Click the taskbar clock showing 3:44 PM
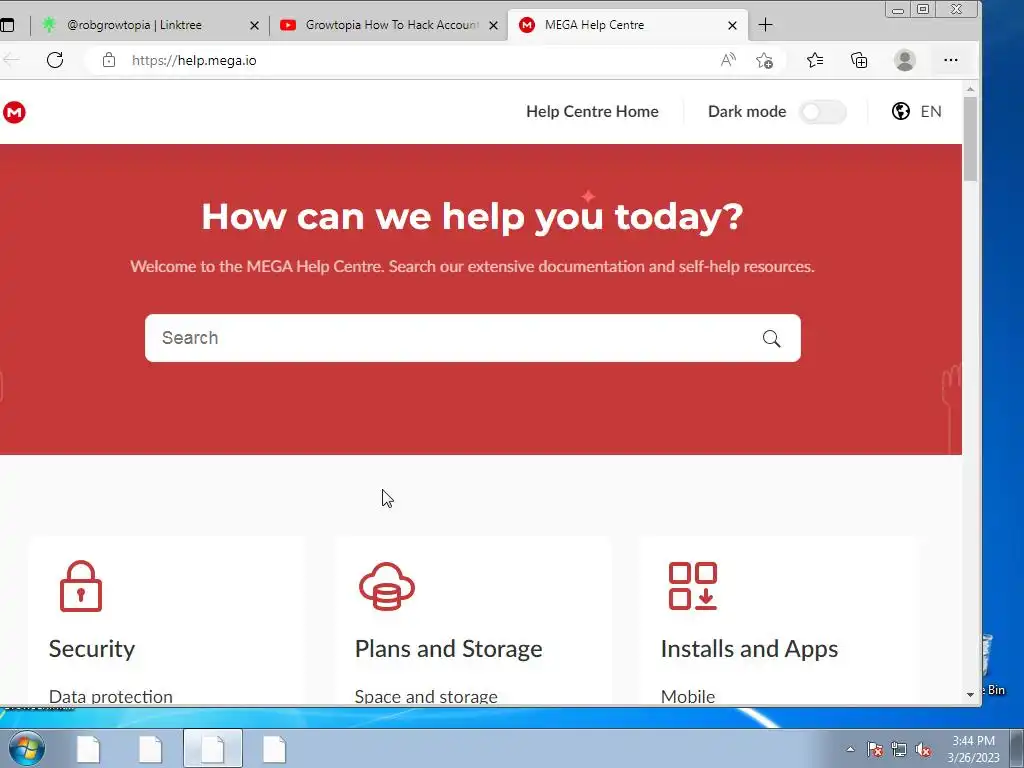The image size is (1024, 768). [x=973, y=749]
